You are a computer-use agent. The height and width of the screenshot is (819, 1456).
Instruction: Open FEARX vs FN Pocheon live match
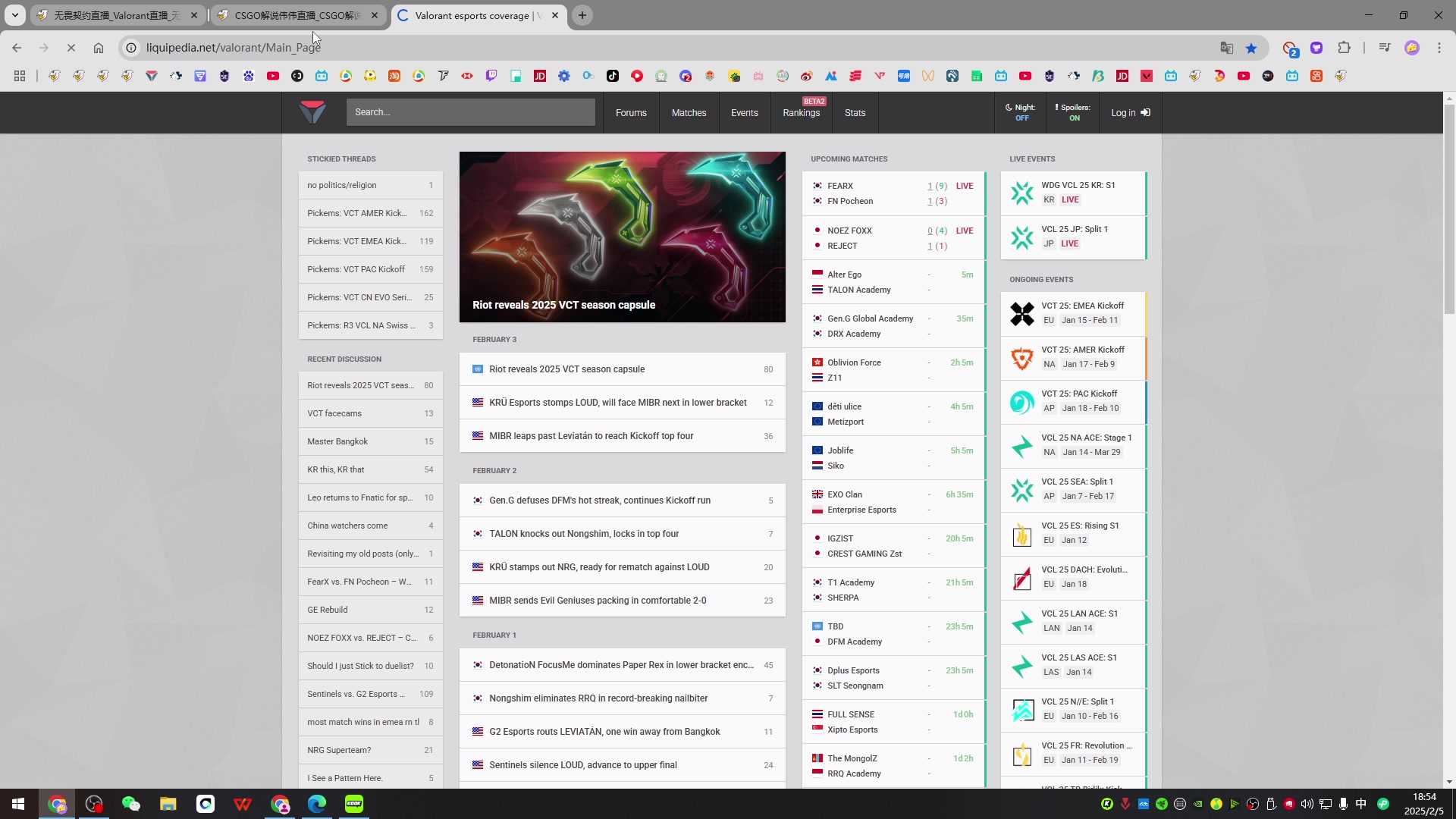[x=893, y=193]
